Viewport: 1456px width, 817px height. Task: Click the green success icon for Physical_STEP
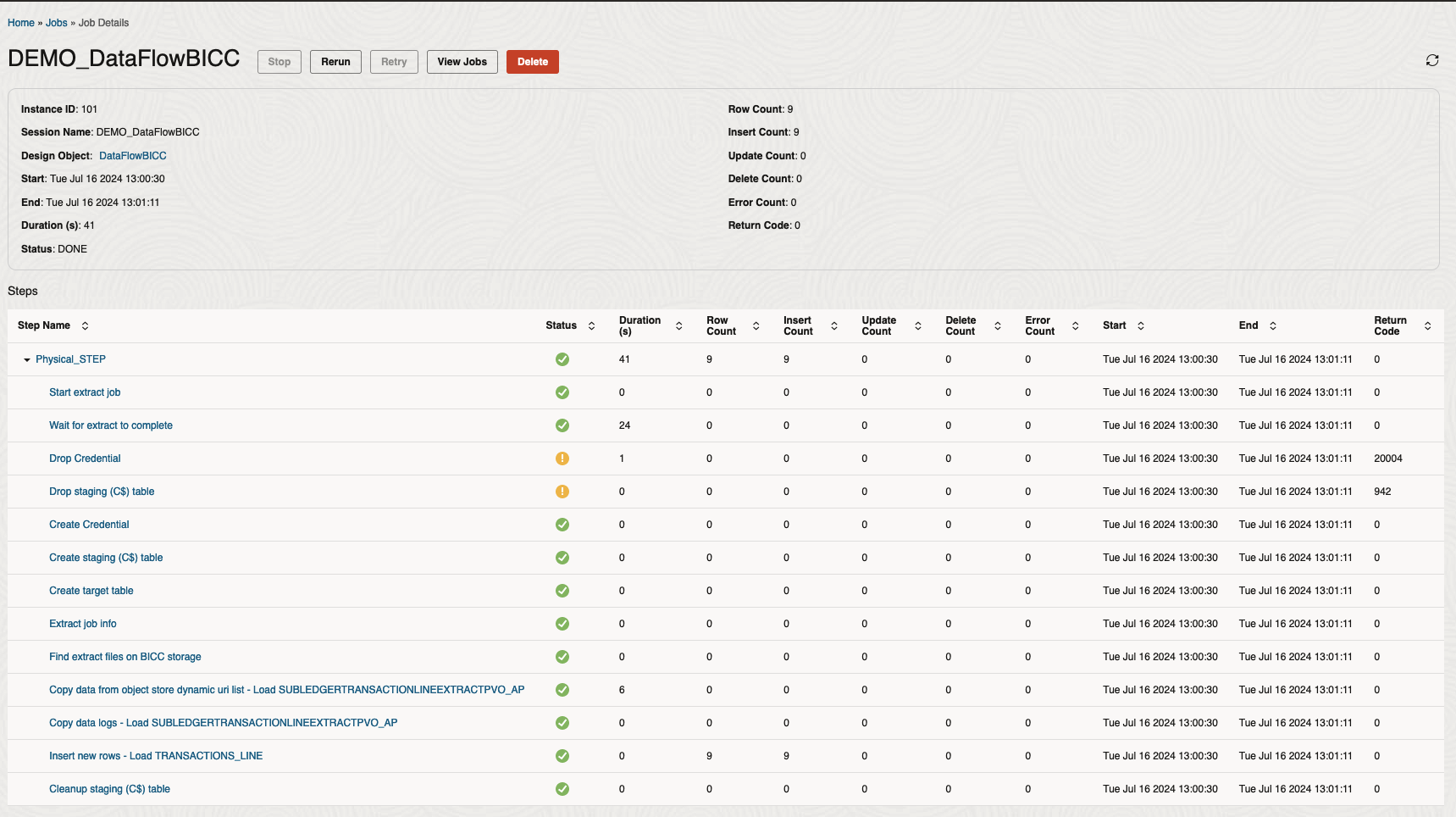click(562, 359)
